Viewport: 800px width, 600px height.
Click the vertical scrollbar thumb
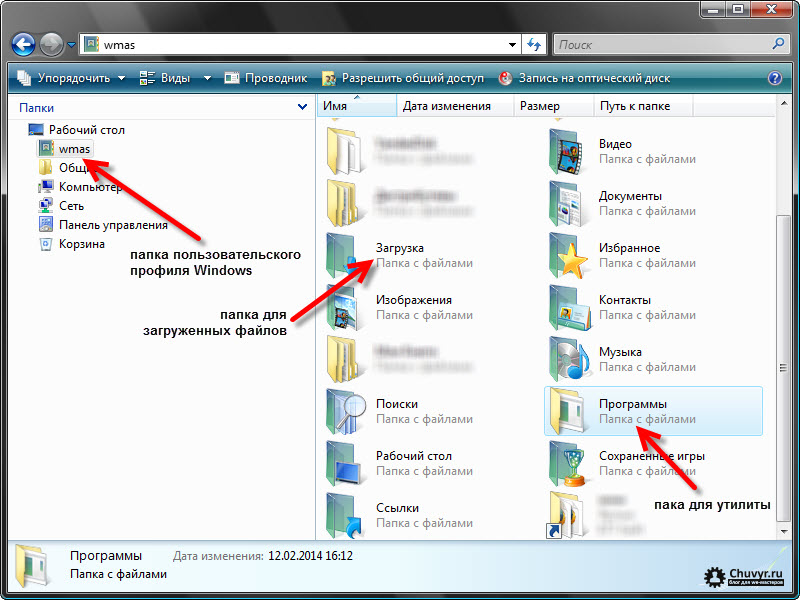[783, 368]
